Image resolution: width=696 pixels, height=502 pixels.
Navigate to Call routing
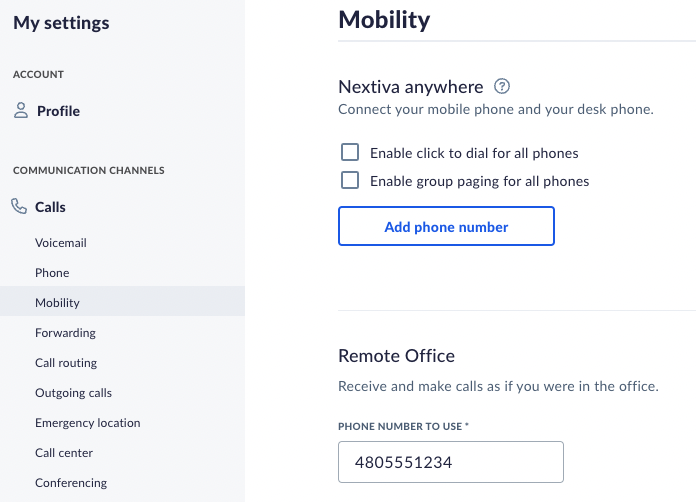tap(66, 363)
